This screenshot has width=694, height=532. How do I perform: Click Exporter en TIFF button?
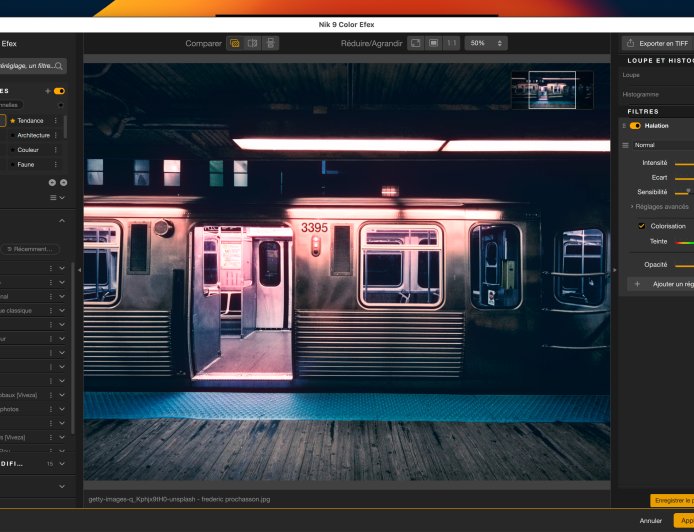658,43
